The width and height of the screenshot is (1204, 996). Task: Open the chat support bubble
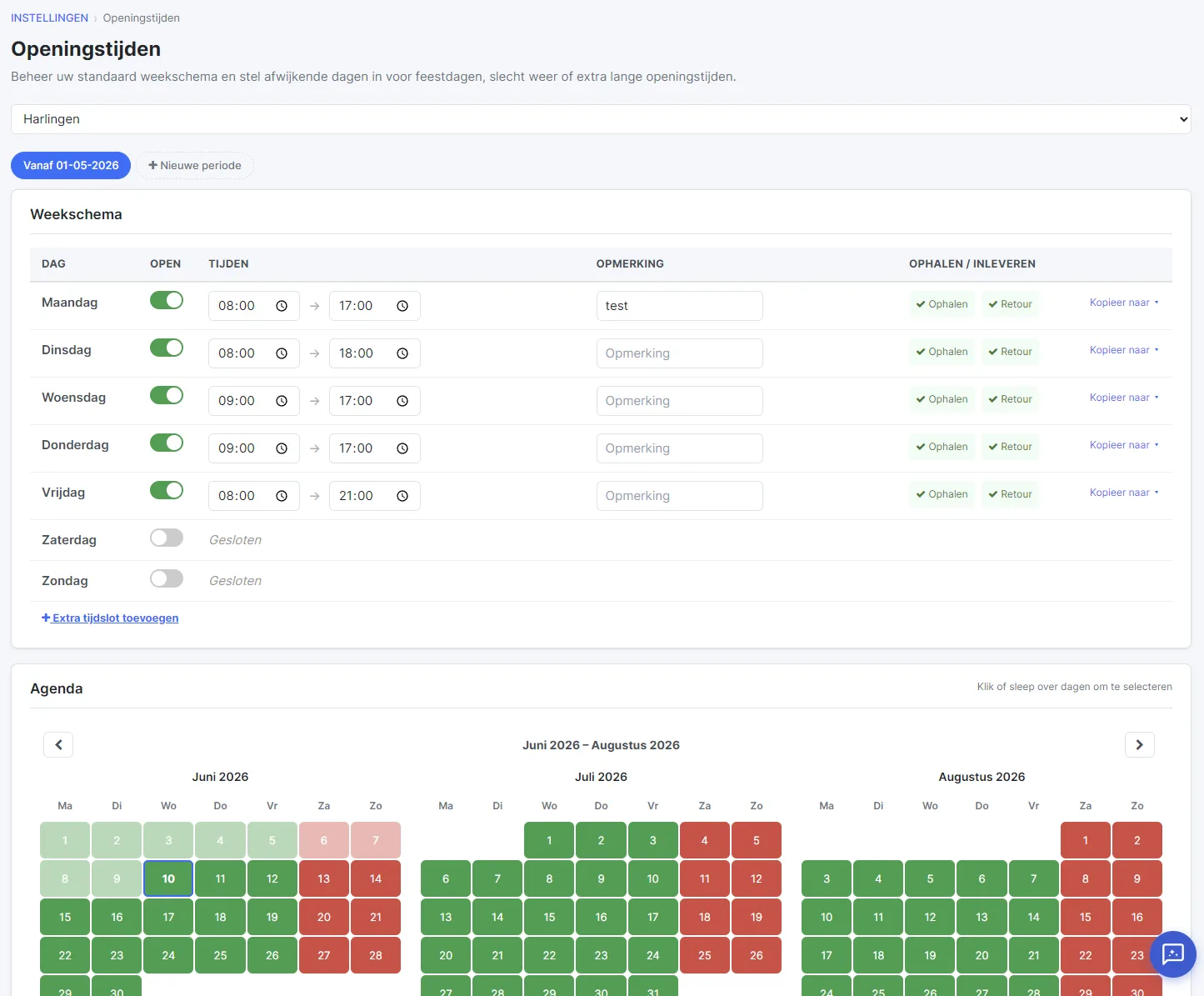pos(1172,953)
